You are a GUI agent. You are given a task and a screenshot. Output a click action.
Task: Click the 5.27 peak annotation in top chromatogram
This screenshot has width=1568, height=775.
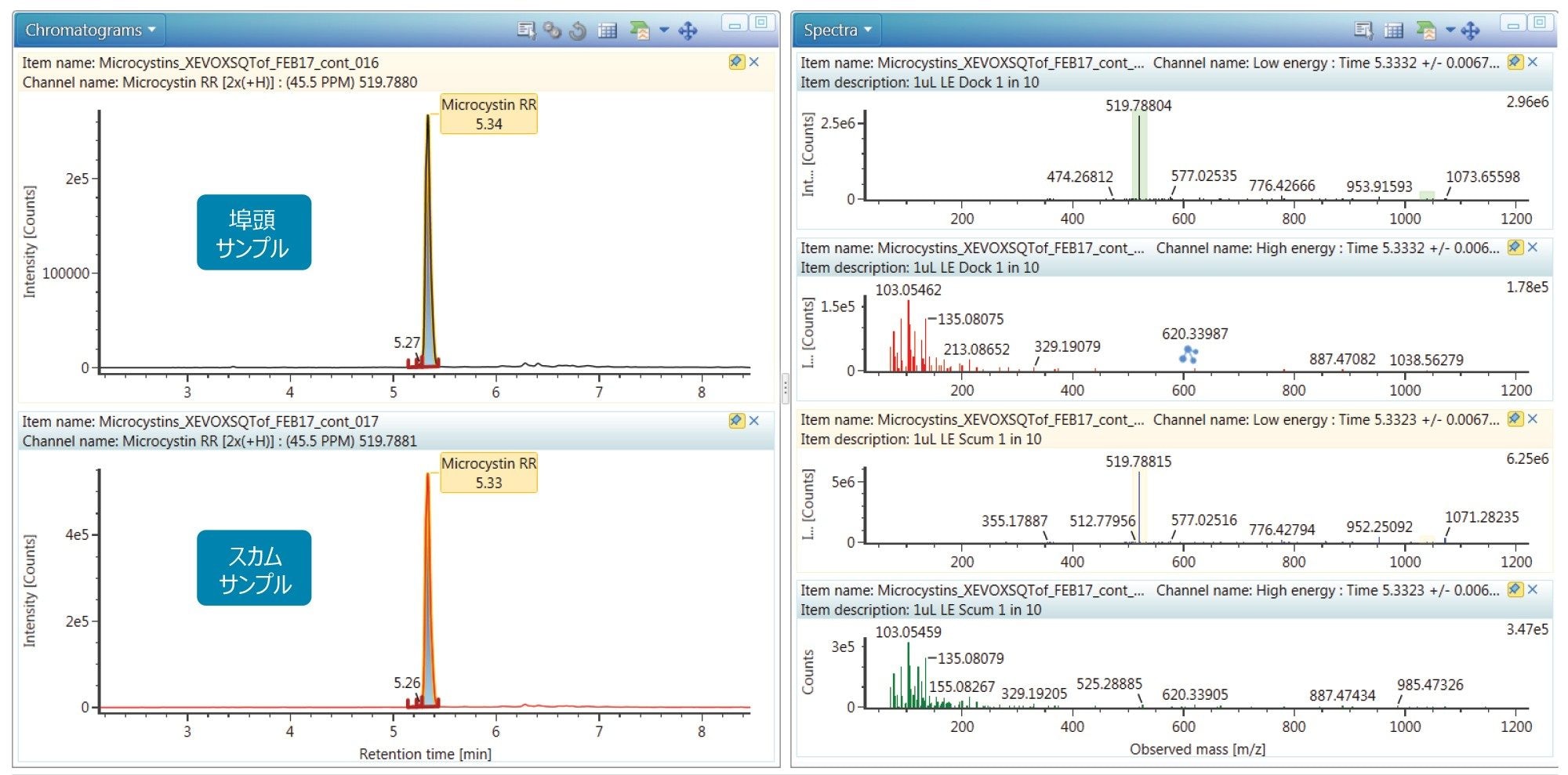[x=407, y=342]
